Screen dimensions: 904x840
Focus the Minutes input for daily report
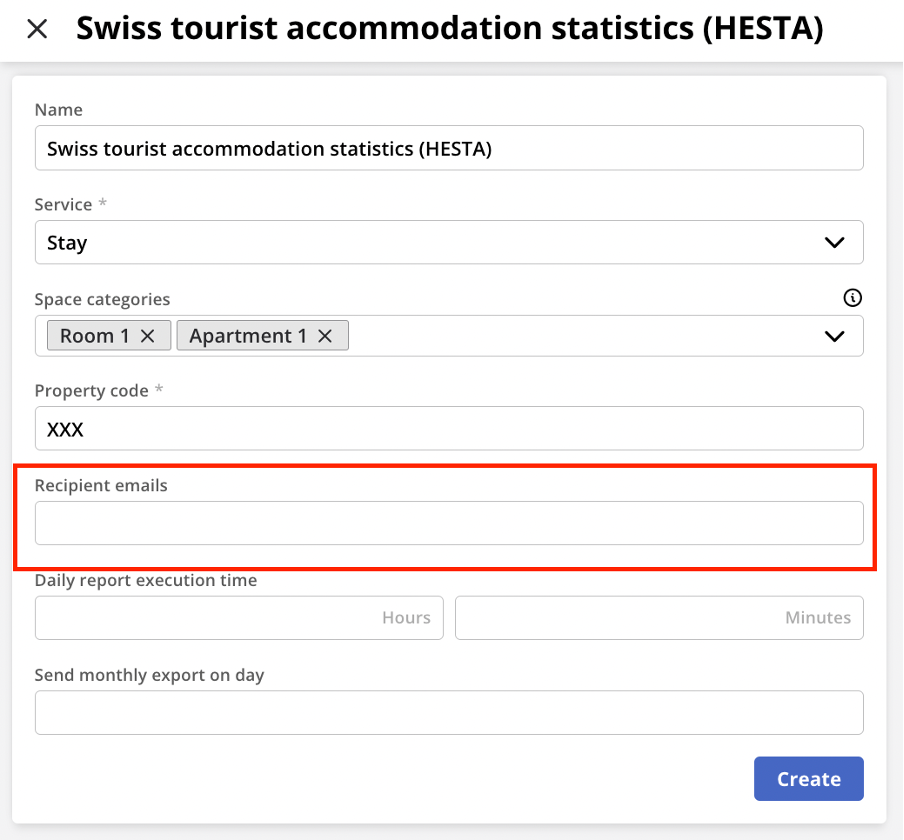pos(659,617)
